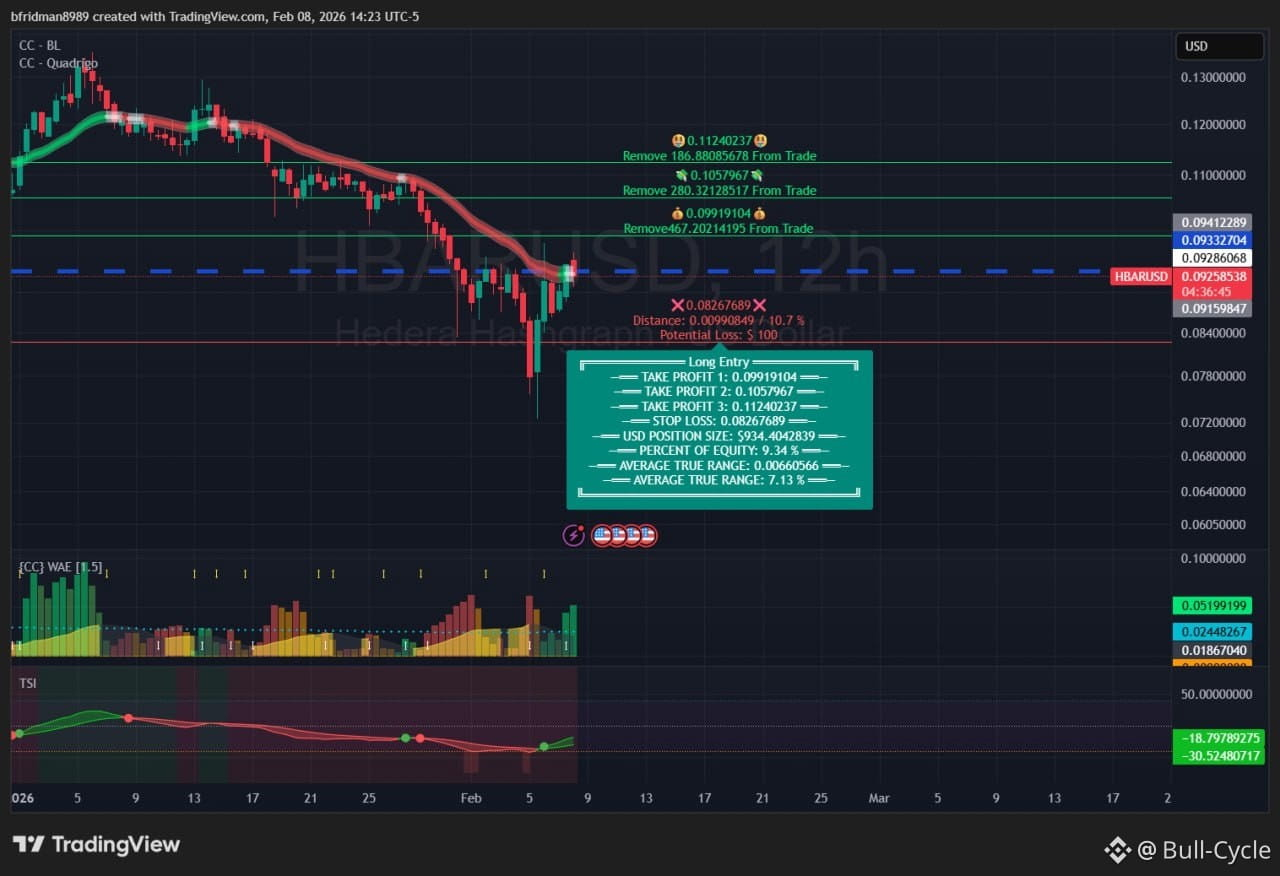Viewport: 1280px width, 876px height.
Task: Click the Distance: 0.00990849 / 10.7 % label
Action: click(719, 320)
